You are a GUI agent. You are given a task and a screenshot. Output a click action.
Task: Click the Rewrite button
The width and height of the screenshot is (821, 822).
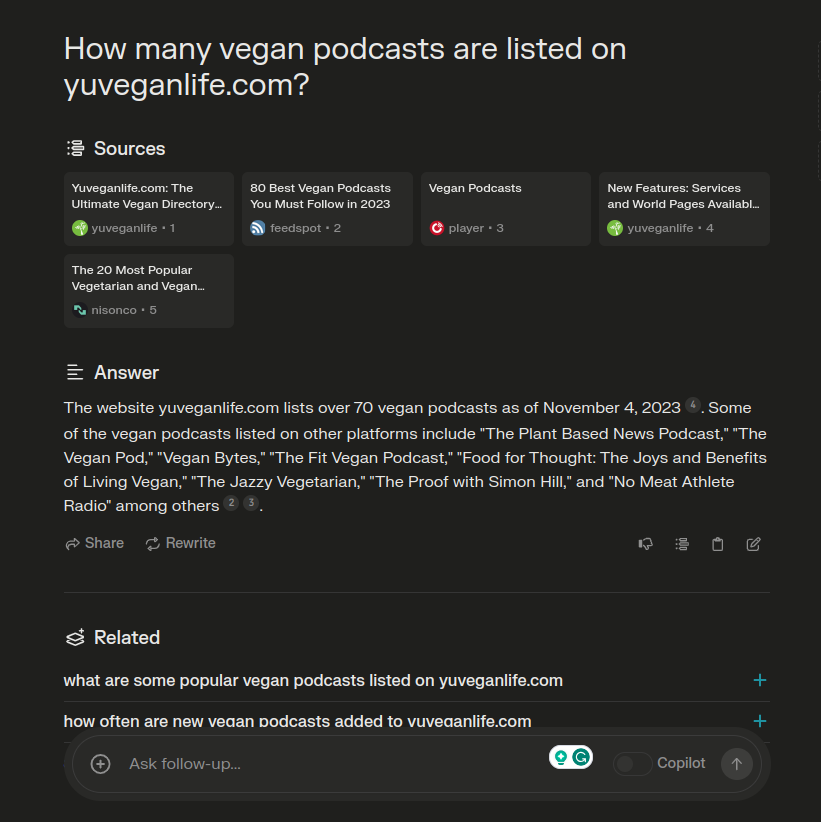coord(180,543)
